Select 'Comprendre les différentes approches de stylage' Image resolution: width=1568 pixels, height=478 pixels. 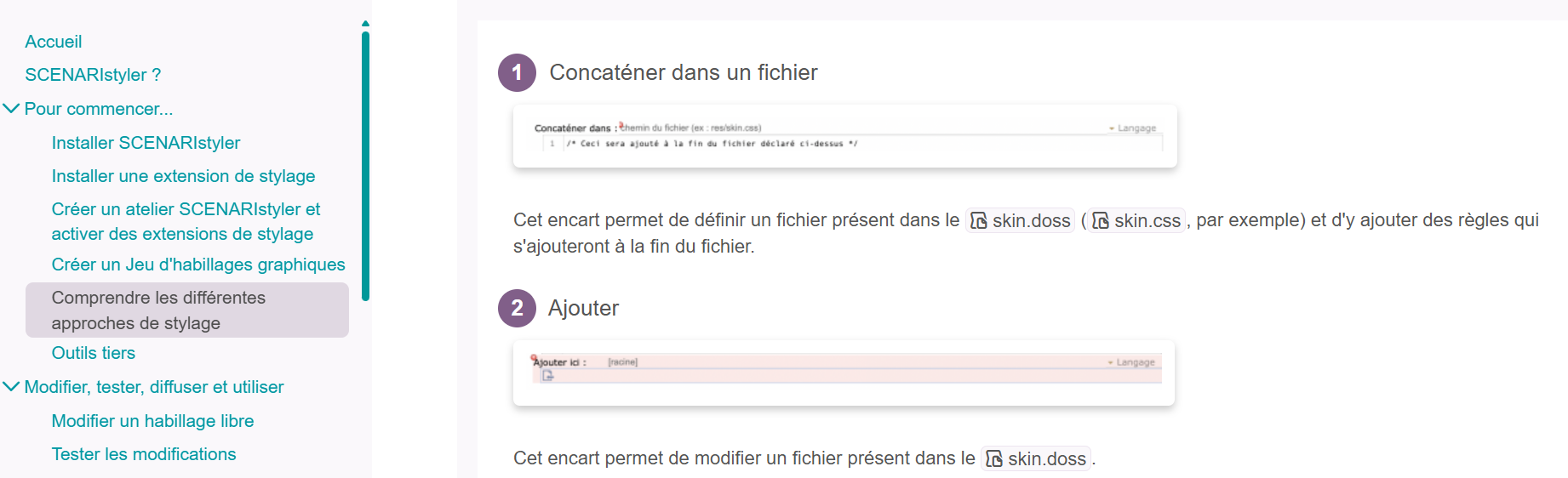(x=158, y=310)
